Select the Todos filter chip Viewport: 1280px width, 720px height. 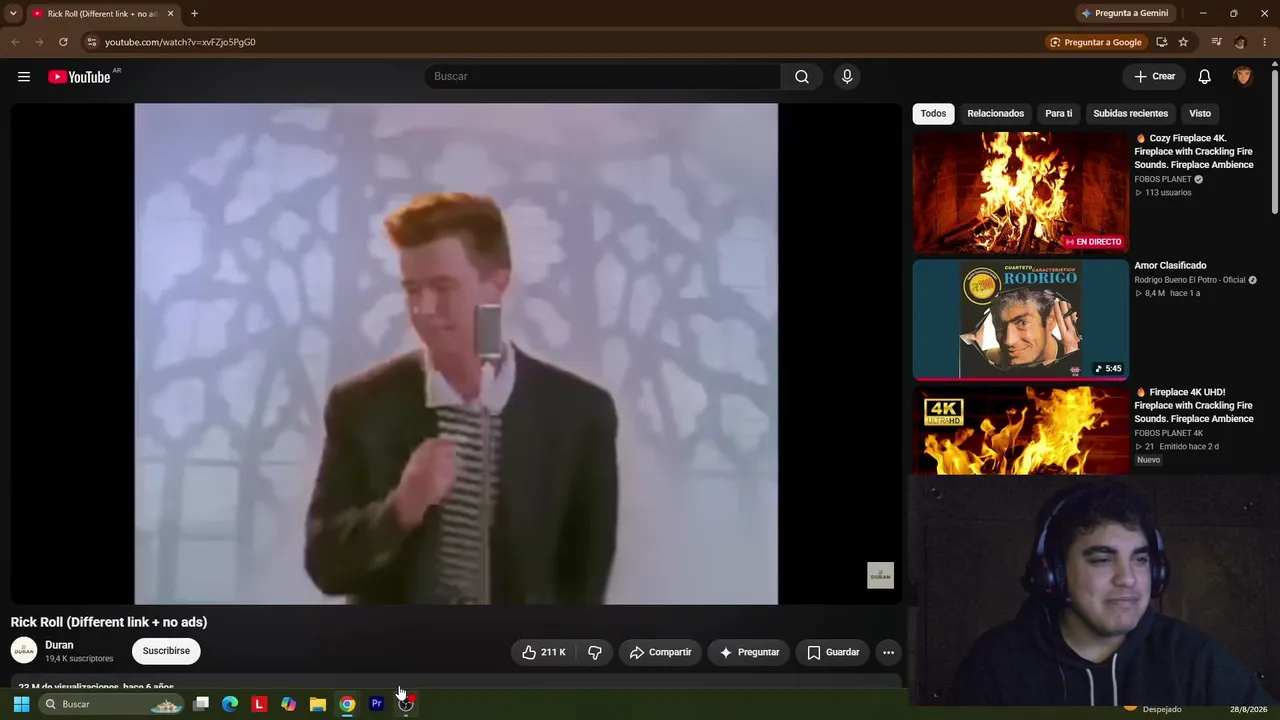click(933, 114)
